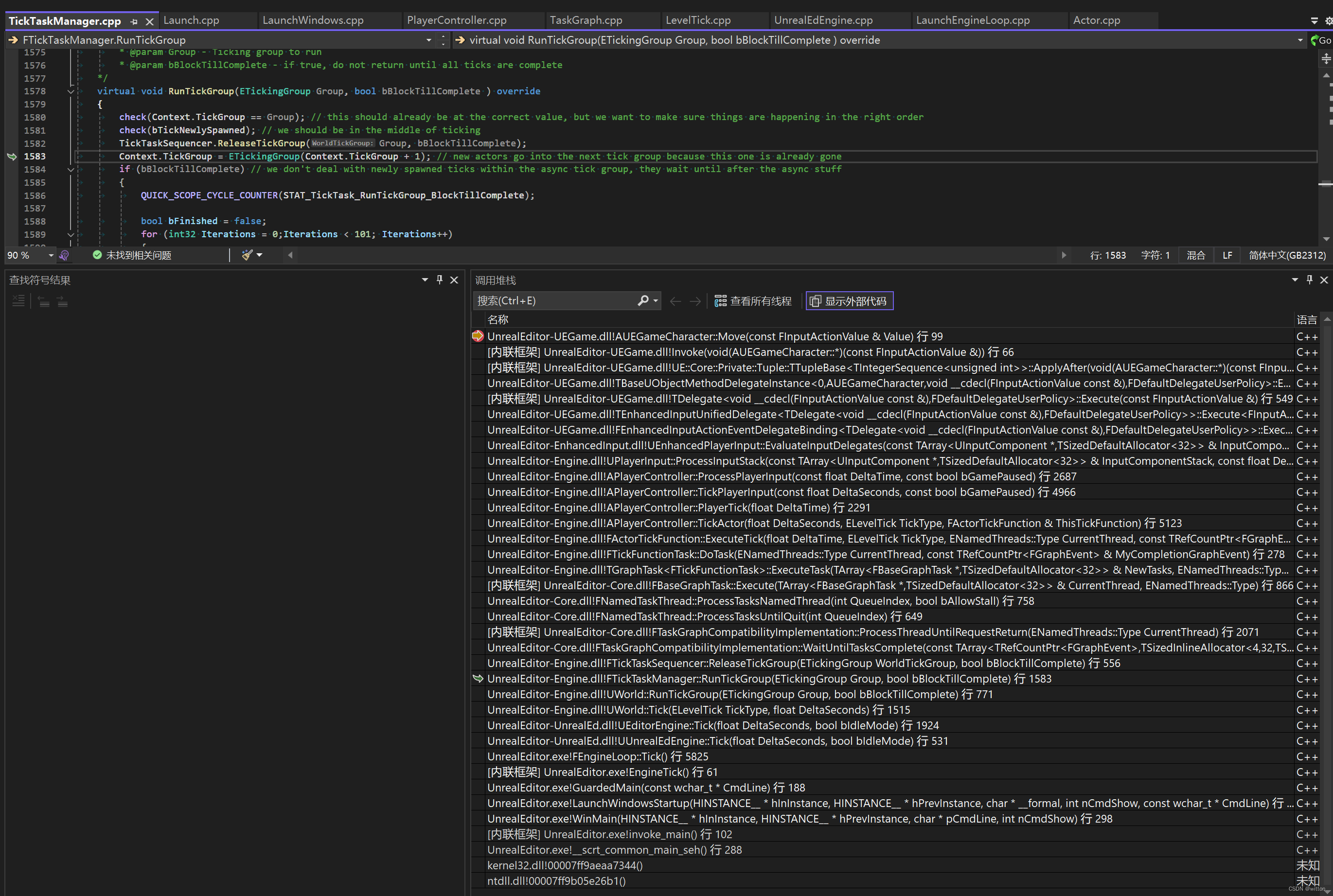
Task: Open the 90 % zoom level dropdown
Action: pyautogui.click(x=51, y=255)
